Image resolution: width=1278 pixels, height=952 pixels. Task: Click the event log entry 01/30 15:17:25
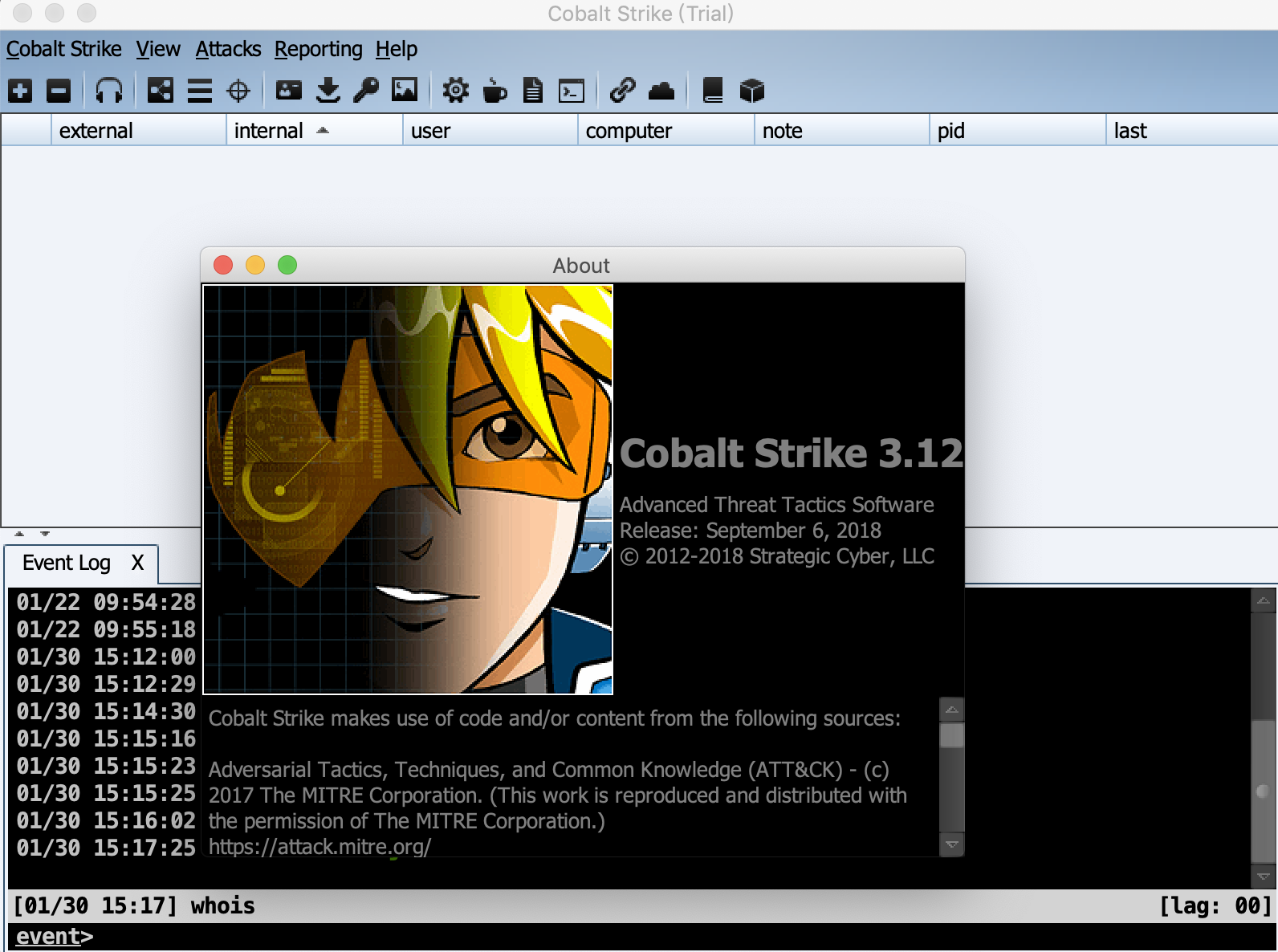pos(106,848)
